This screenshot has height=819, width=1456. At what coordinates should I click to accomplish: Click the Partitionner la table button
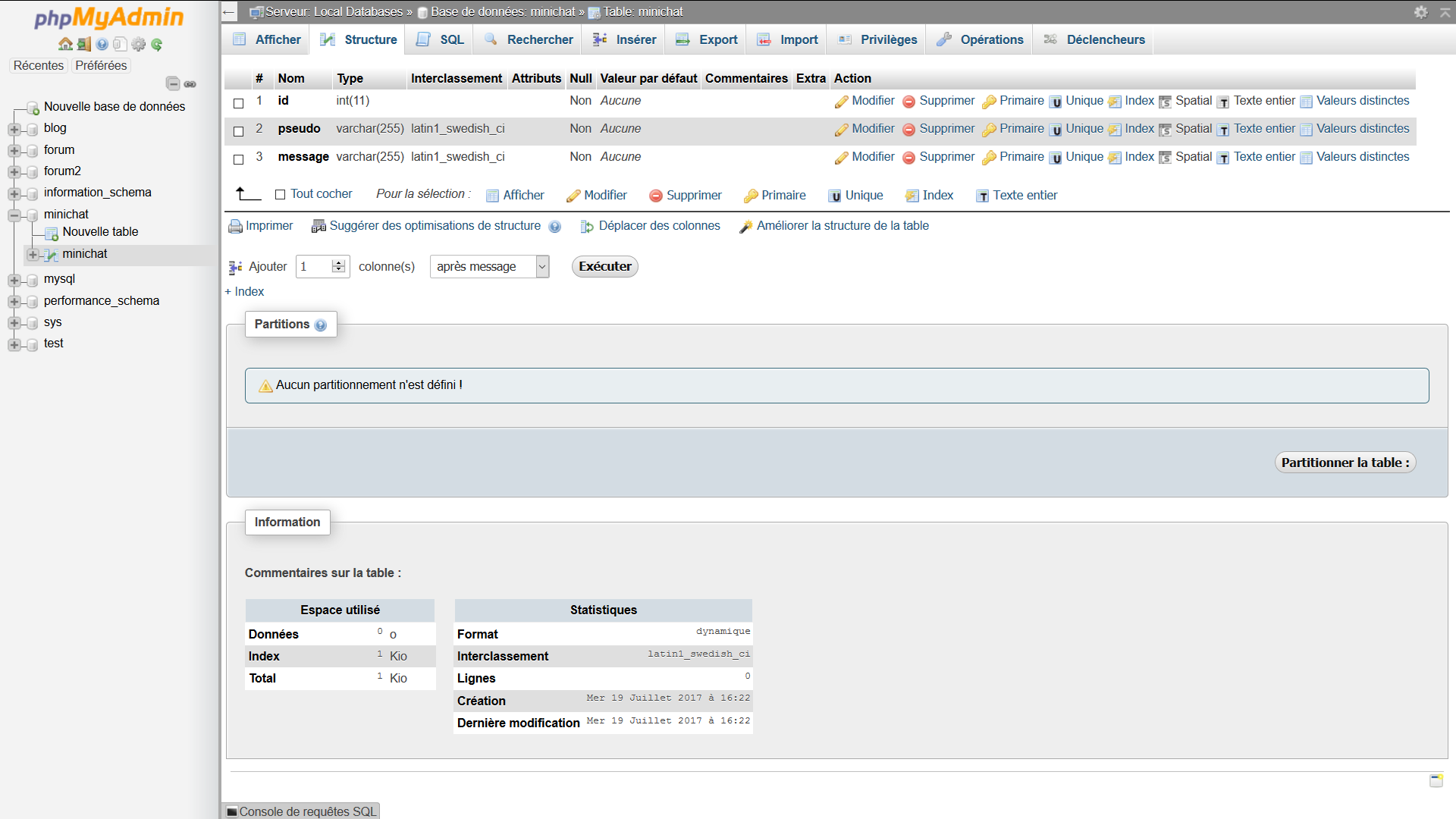[1345, 463]
